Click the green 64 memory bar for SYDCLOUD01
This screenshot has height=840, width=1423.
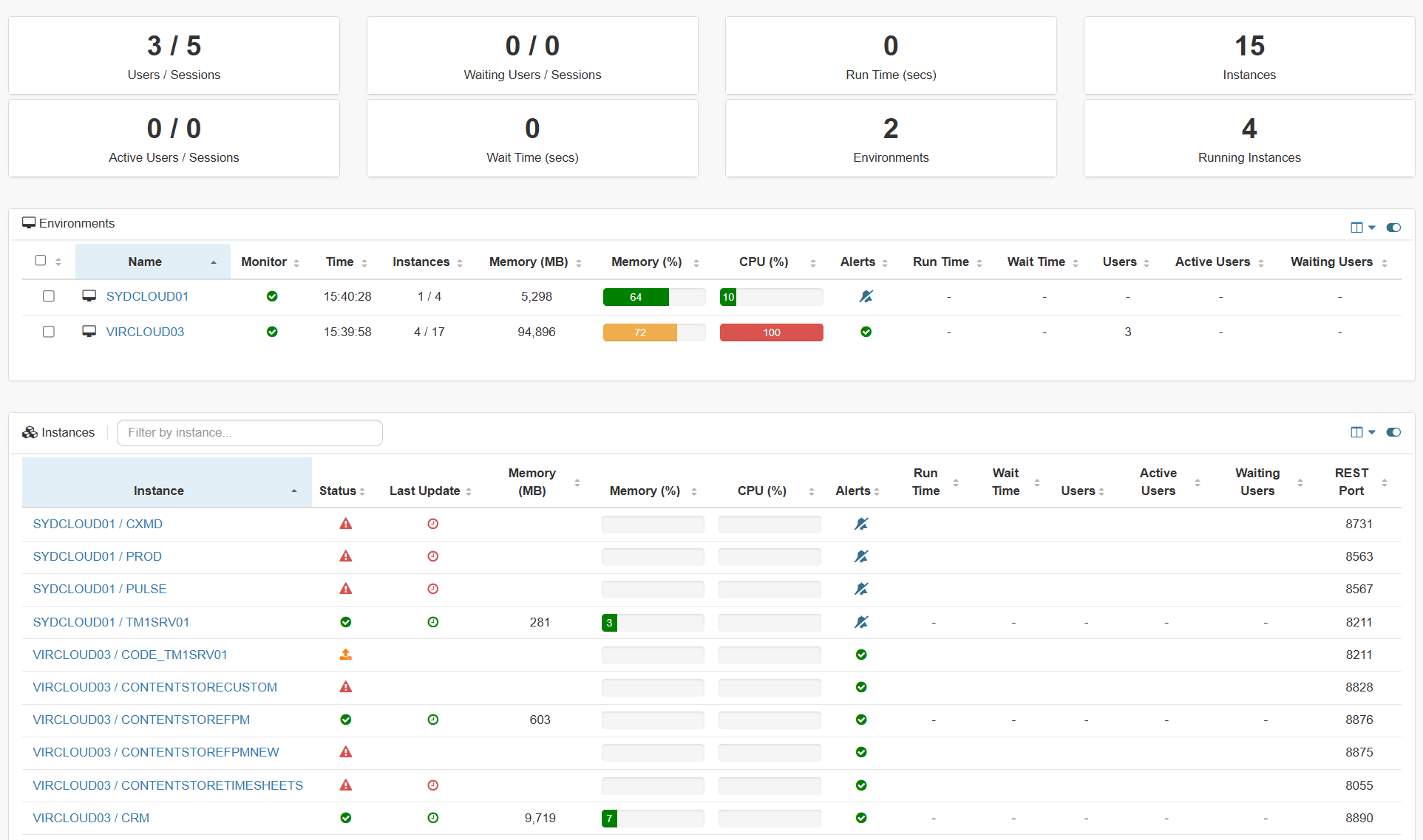coord(636,297)
